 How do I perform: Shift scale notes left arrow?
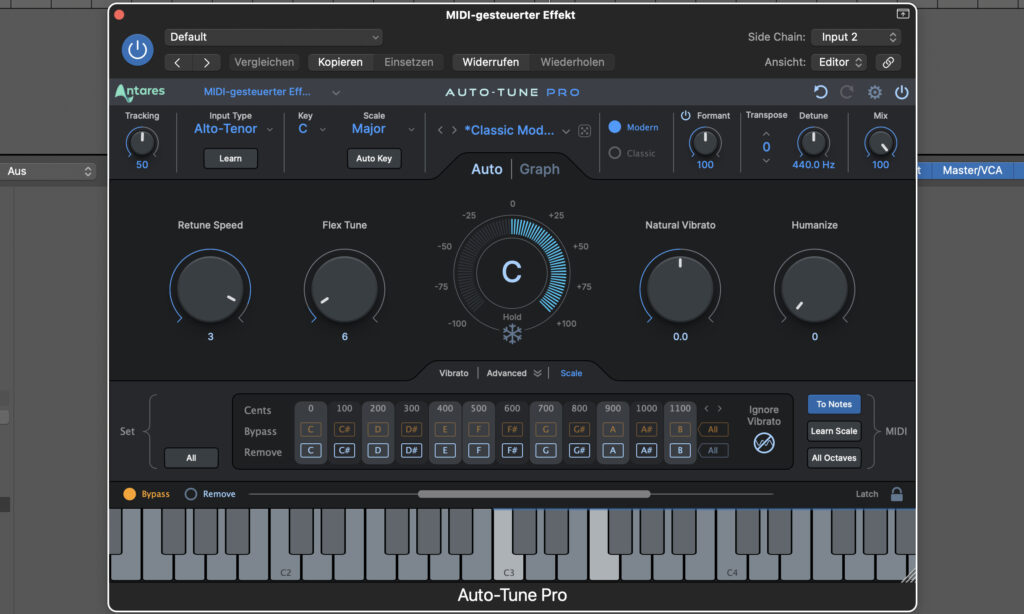[x=706, y=409]
